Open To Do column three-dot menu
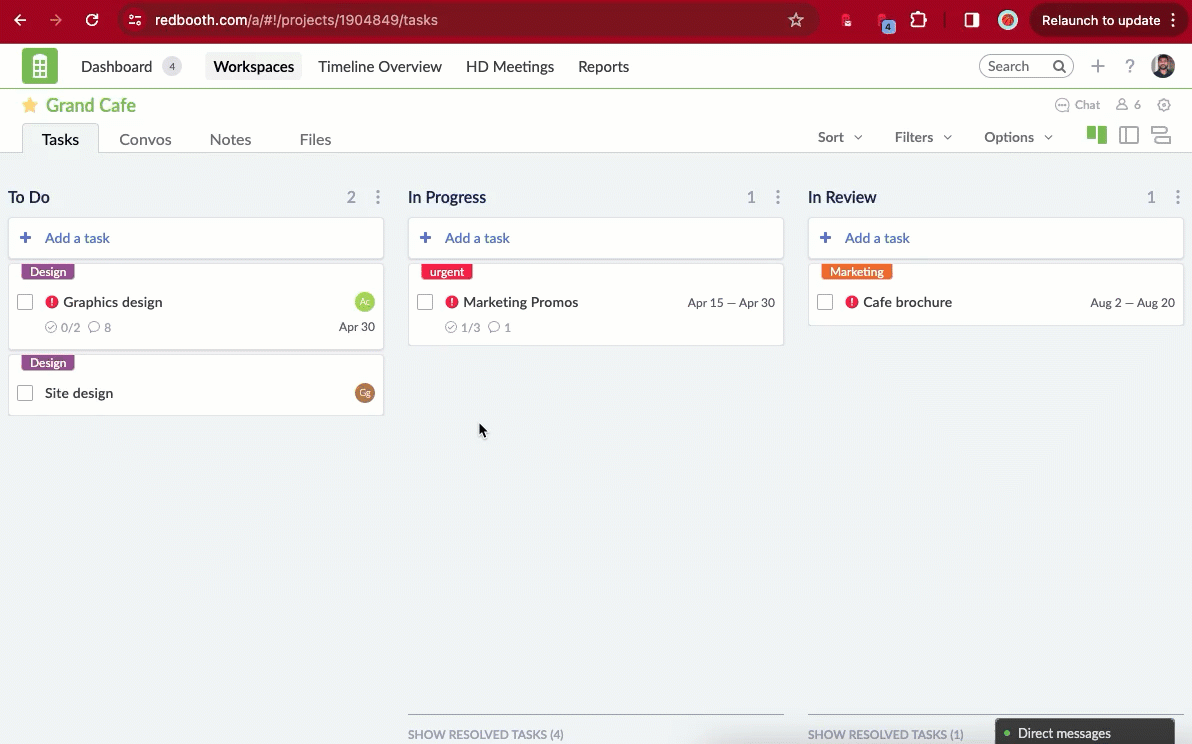 pos(378,197)
